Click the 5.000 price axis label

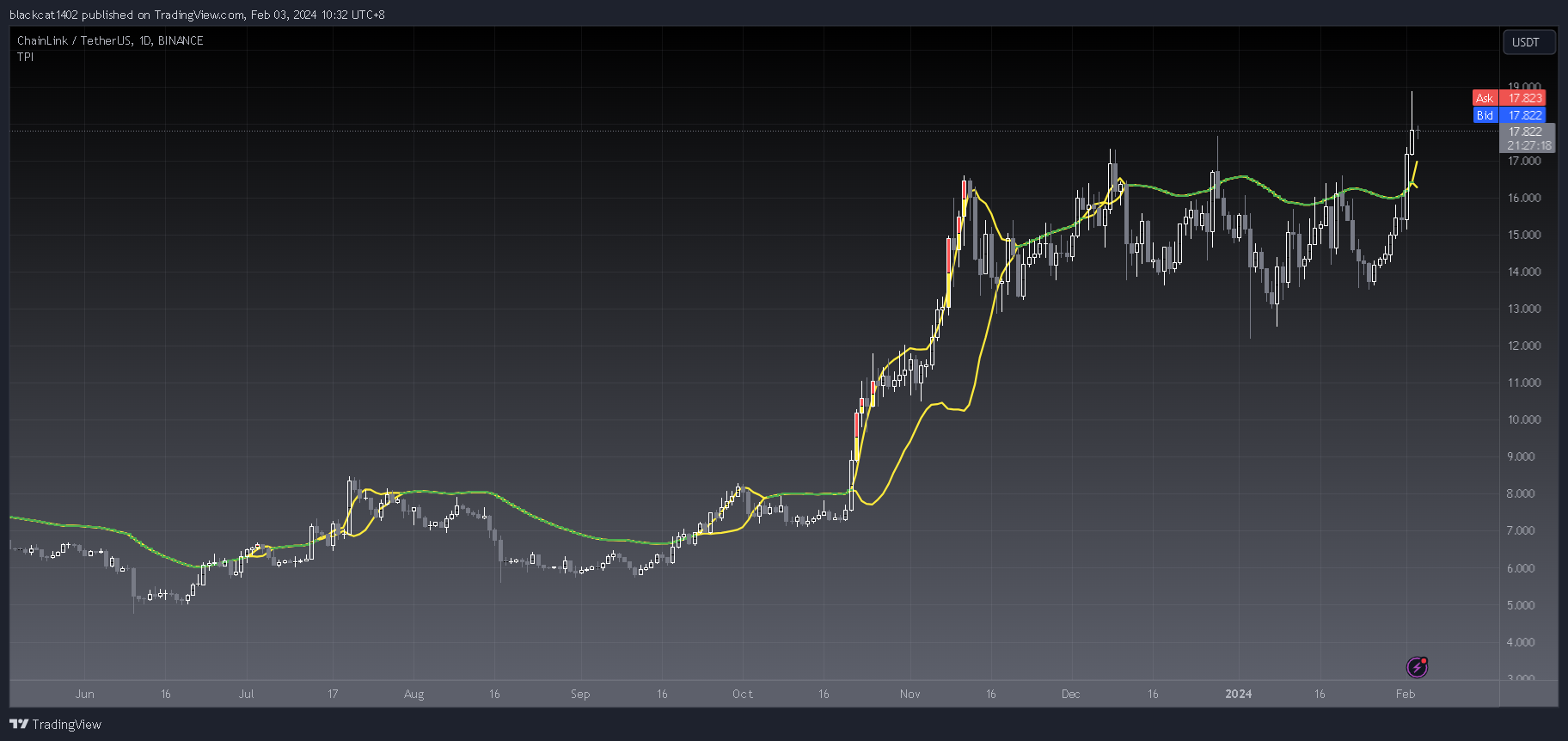coord(1521,605)
